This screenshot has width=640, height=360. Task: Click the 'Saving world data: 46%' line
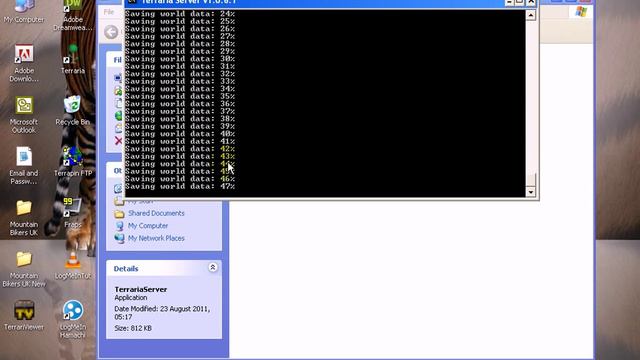point(180,179)
